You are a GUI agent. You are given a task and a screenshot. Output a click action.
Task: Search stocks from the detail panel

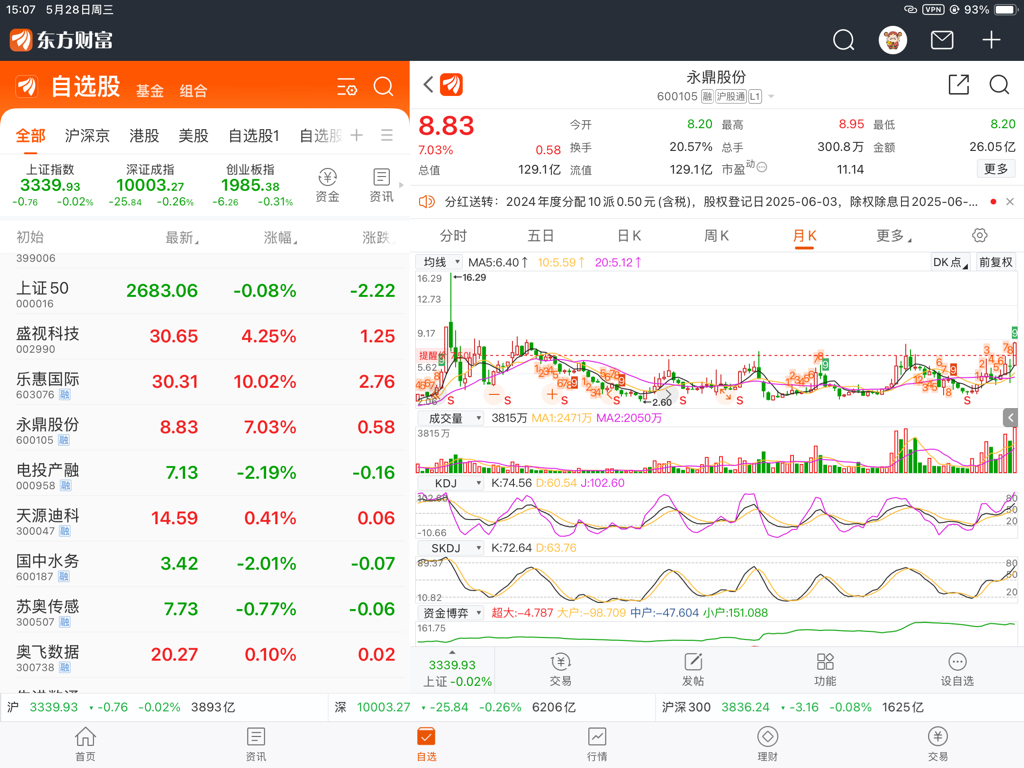pyautogui.click(x=999, y=84)
